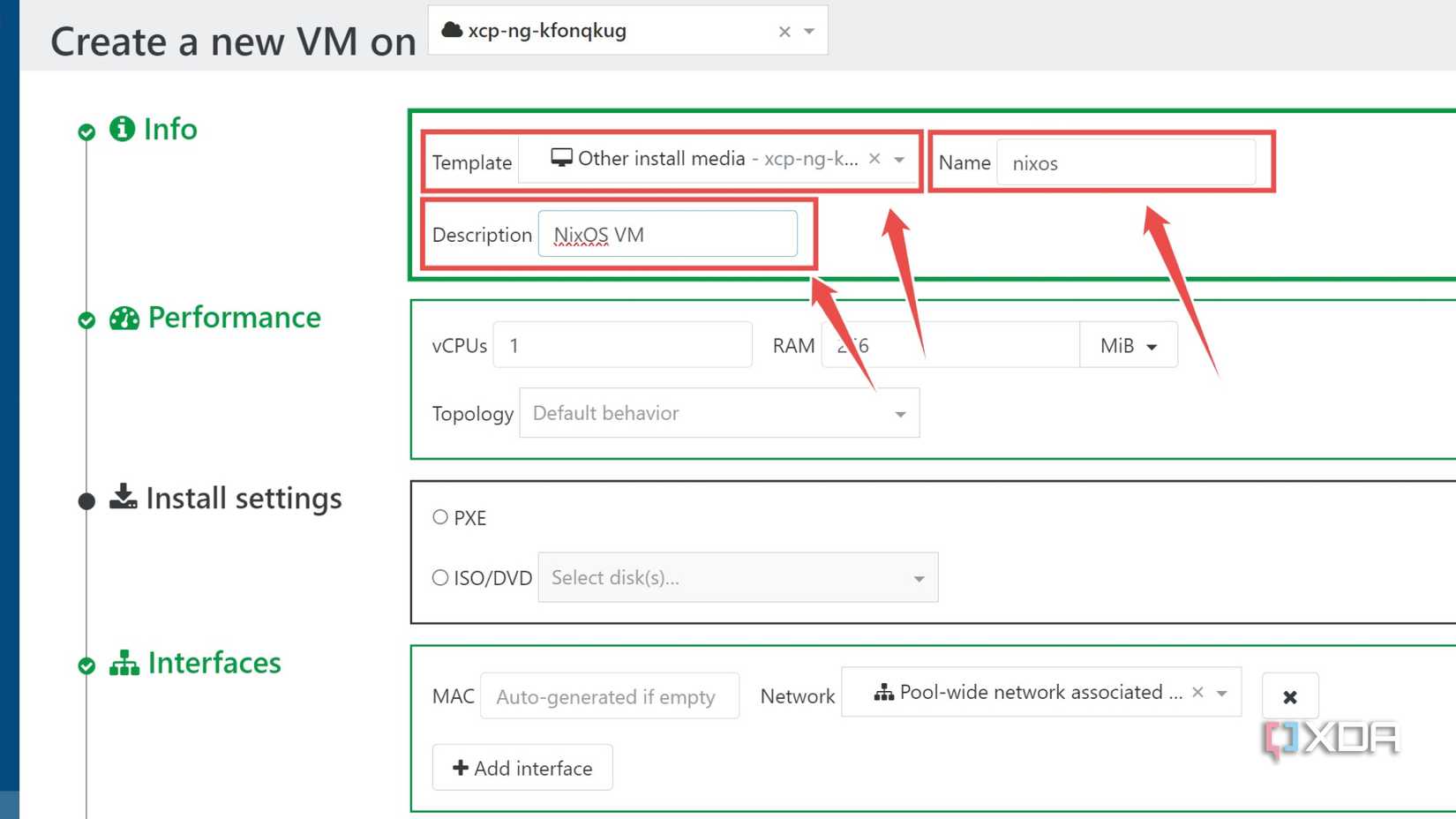This screenshot has width=1456, height=819.
Task: Click the green checkmark next to Info
Action: [86, 132]
